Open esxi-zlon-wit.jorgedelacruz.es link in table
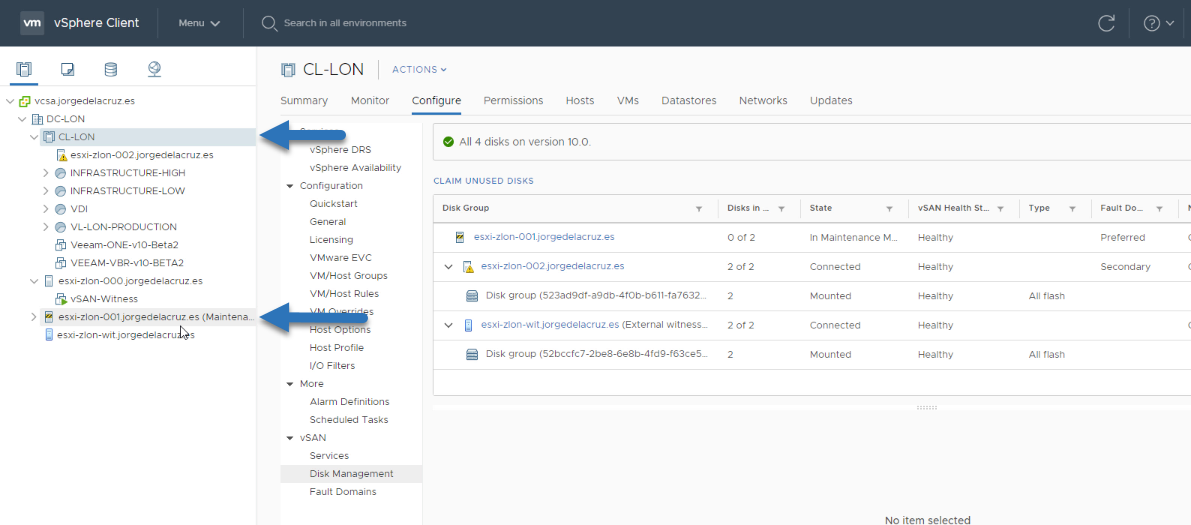Viewport: 1191px width, 525px height. [x=550, y=325]
